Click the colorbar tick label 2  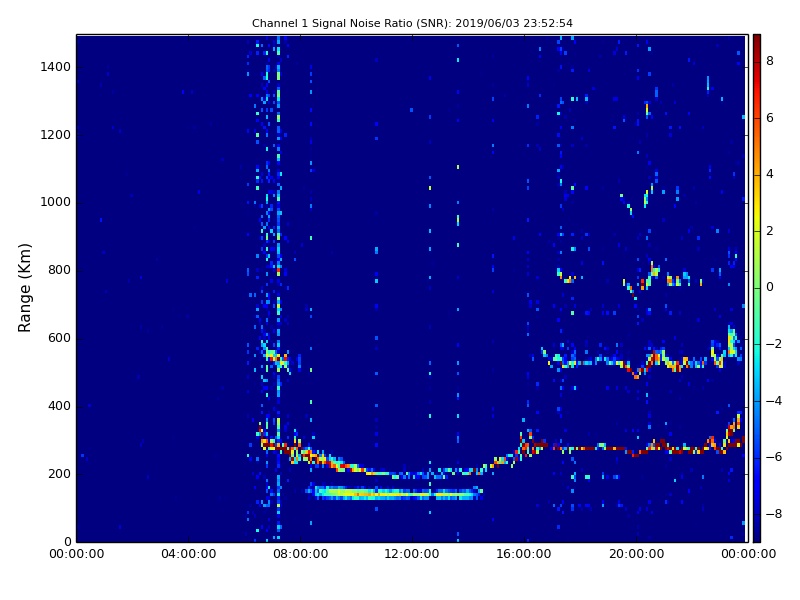(770, 231)
